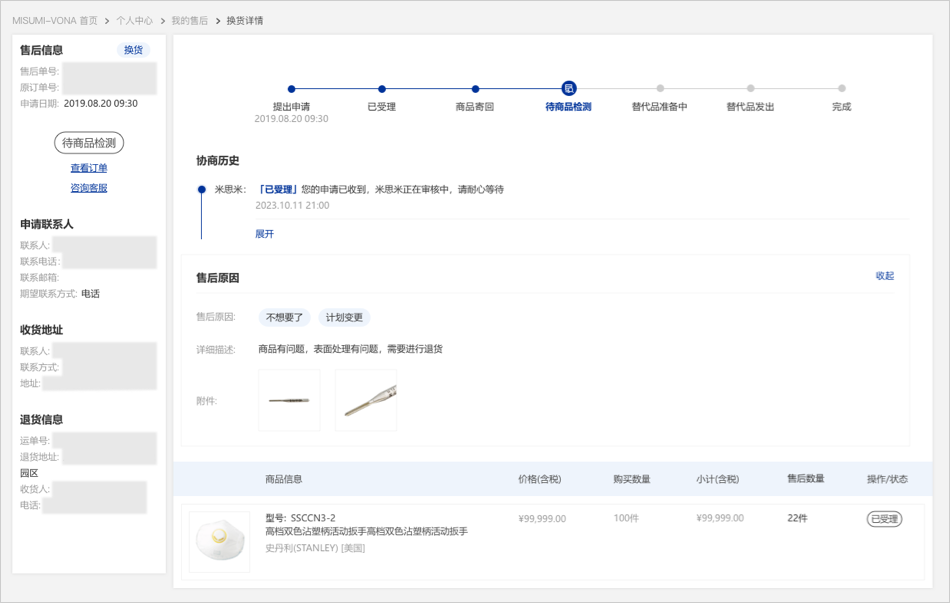Click the 已受理 status badge in product row
Screen dimensions: 950x603
[884, 519]
